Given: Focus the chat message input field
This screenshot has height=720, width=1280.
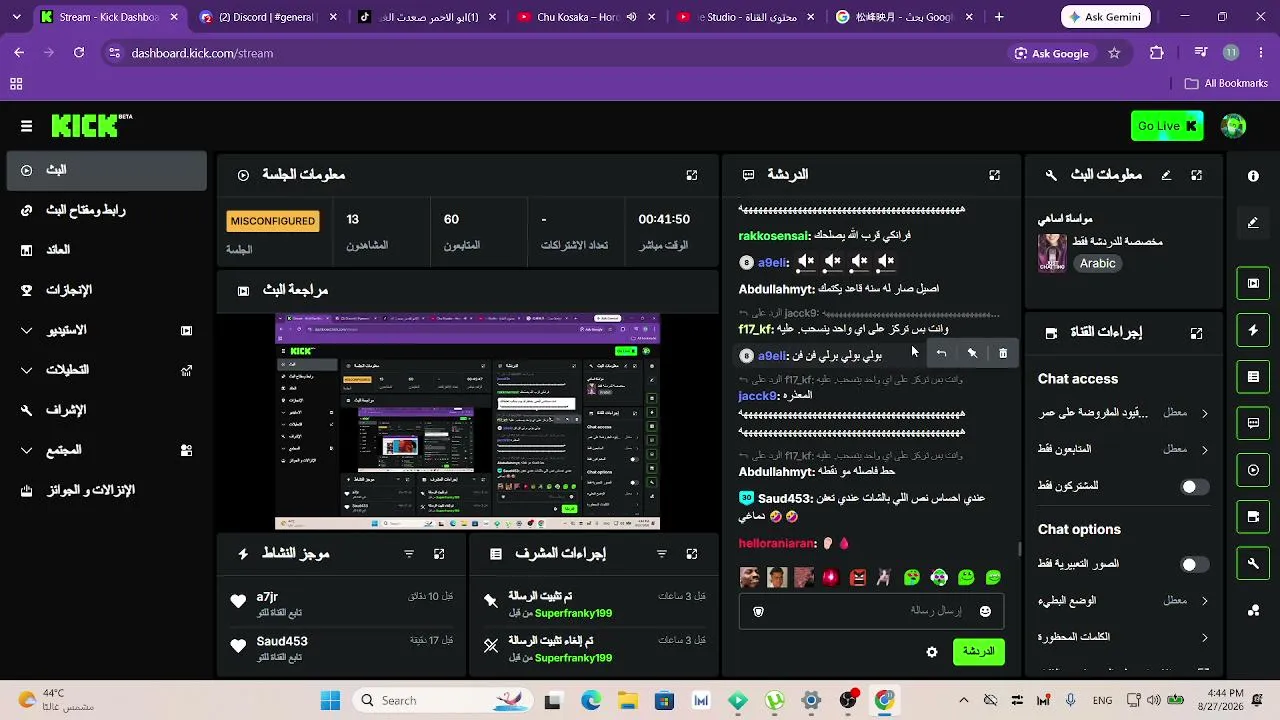Looking at the screenshot, I should pos(871,611).
